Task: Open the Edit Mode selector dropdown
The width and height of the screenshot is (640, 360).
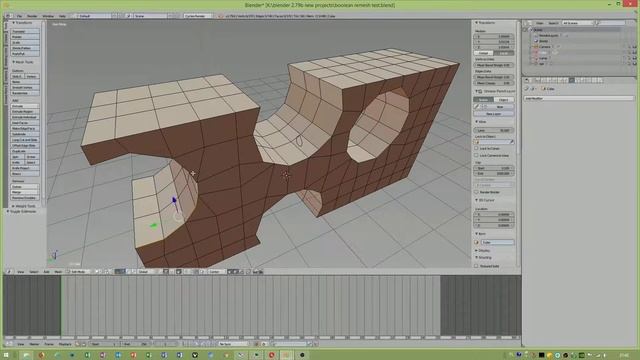Action: click(79, 271)
